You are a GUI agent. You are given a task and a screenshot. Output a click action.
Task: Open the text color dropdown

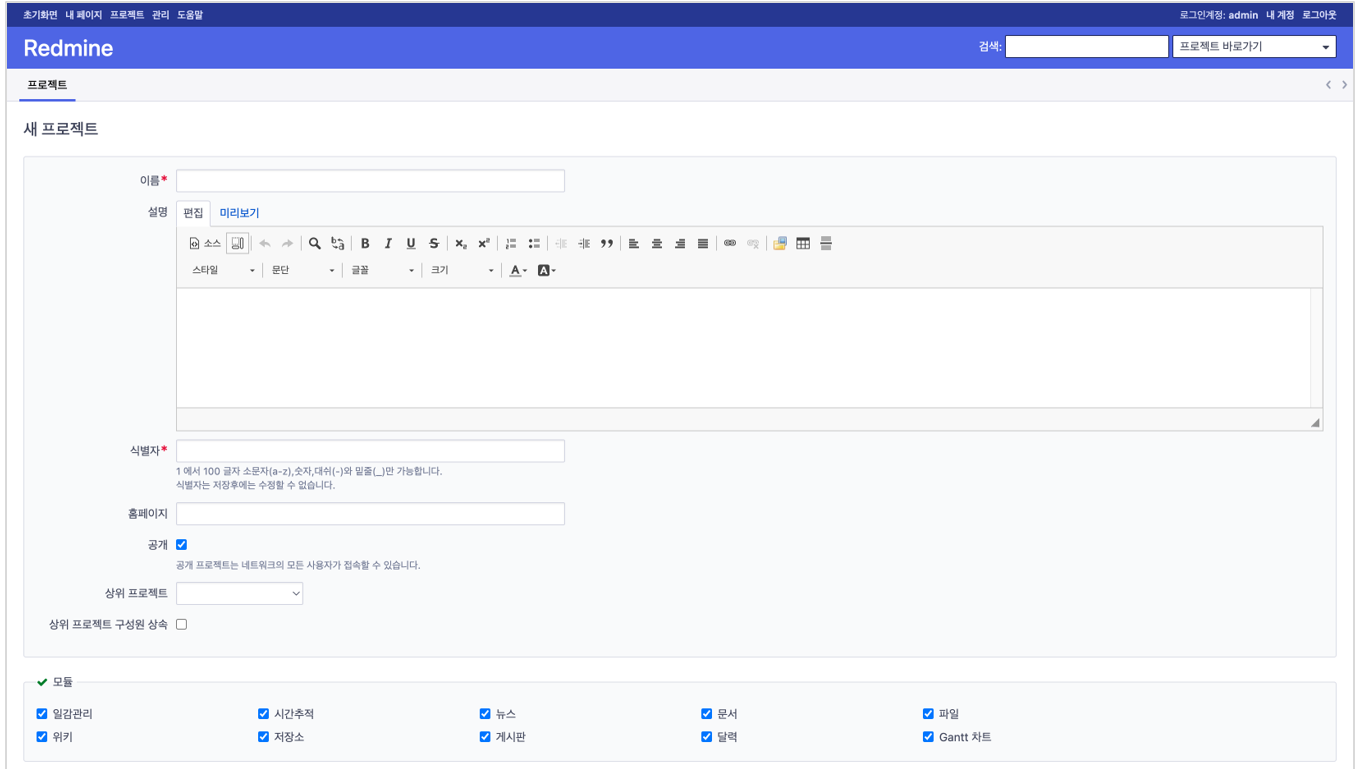point(518,270)
